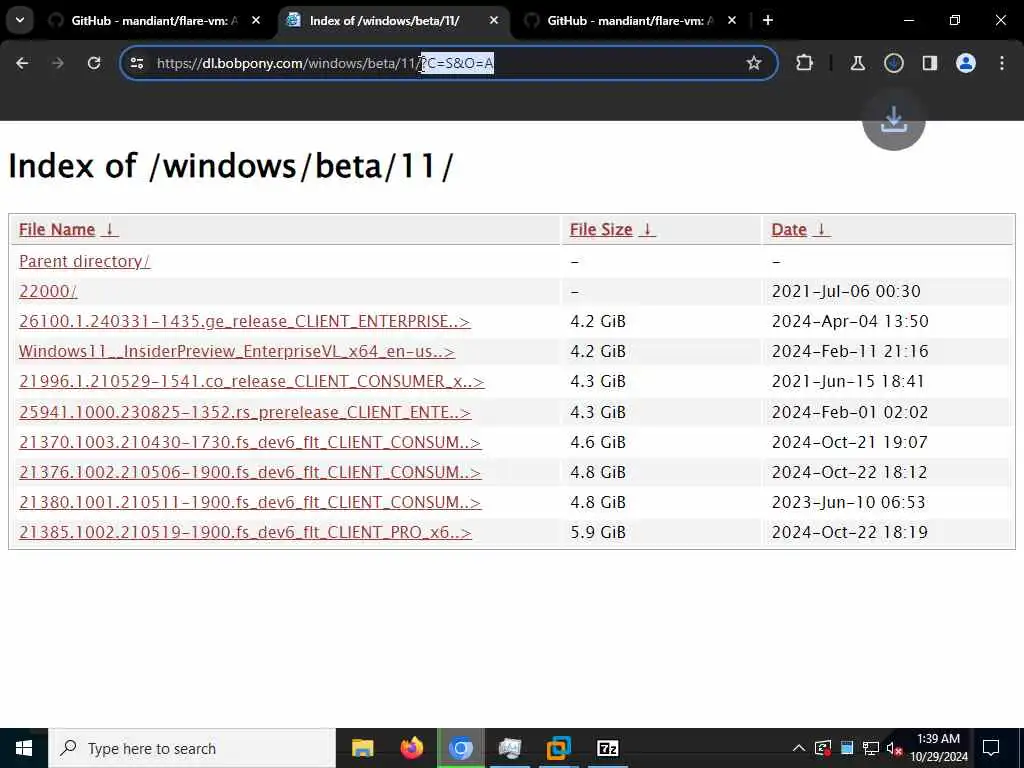Close the last GitHub flare-vm tab

(731, 20)
